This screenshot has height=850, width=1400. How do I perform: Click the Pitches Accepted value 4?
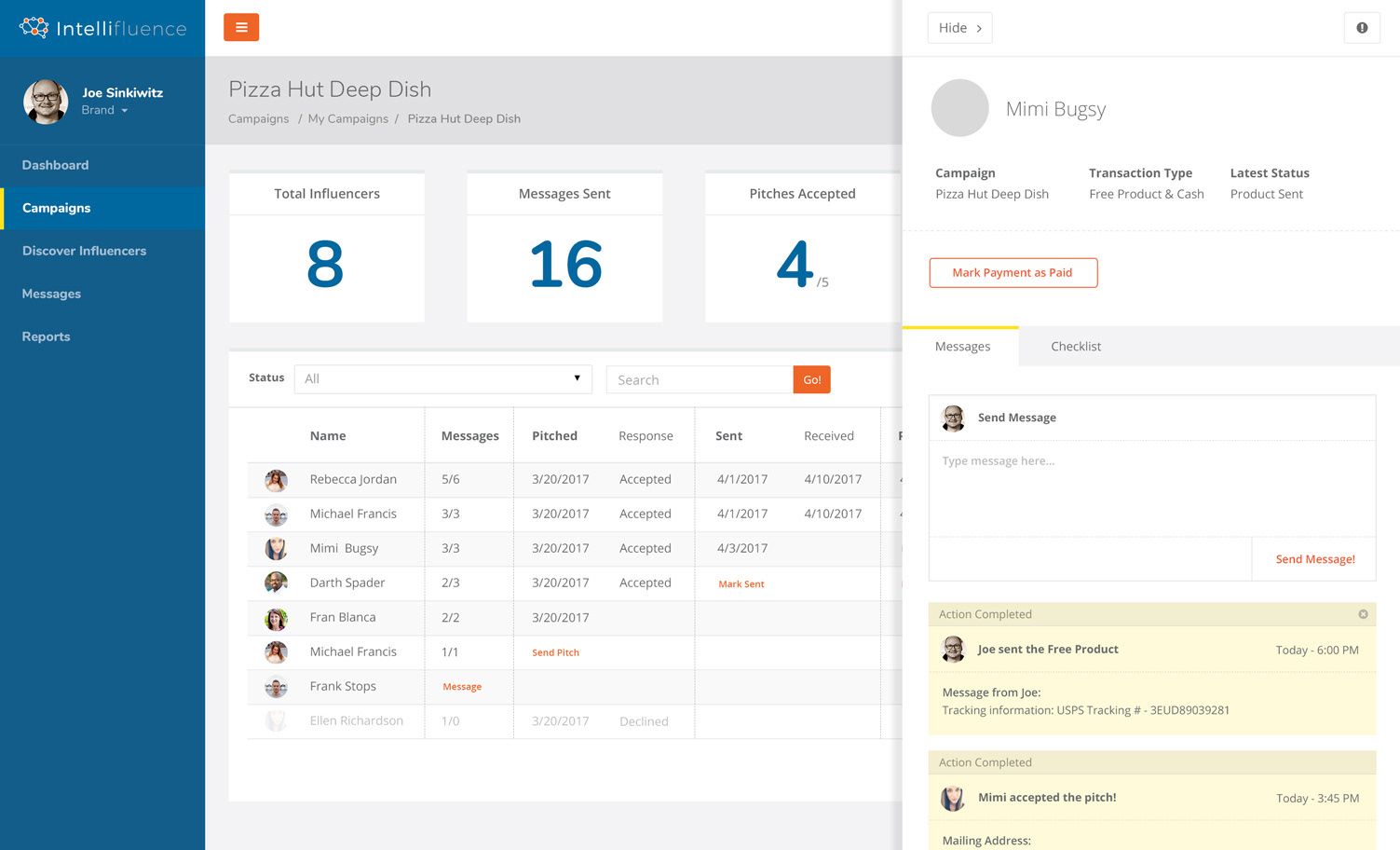pyautogui.click(x=795, y=265)
